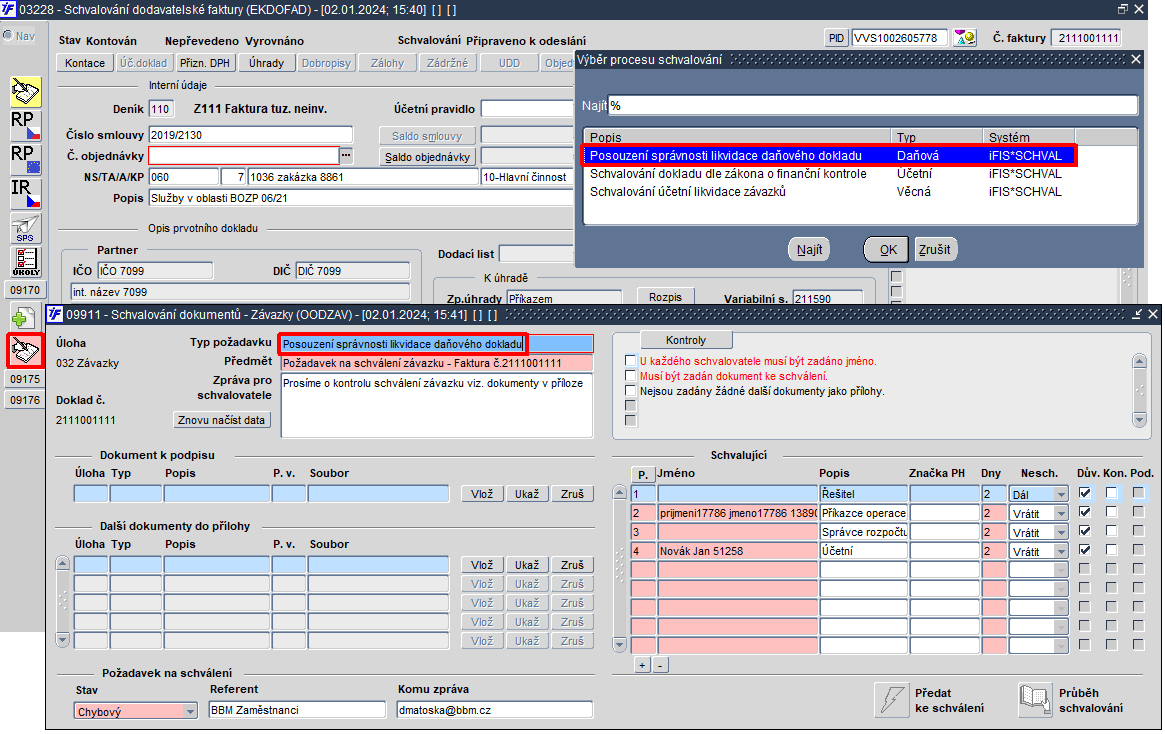Open the Kontace tab
Screen dimensions: 1165x734
(85, 63)
